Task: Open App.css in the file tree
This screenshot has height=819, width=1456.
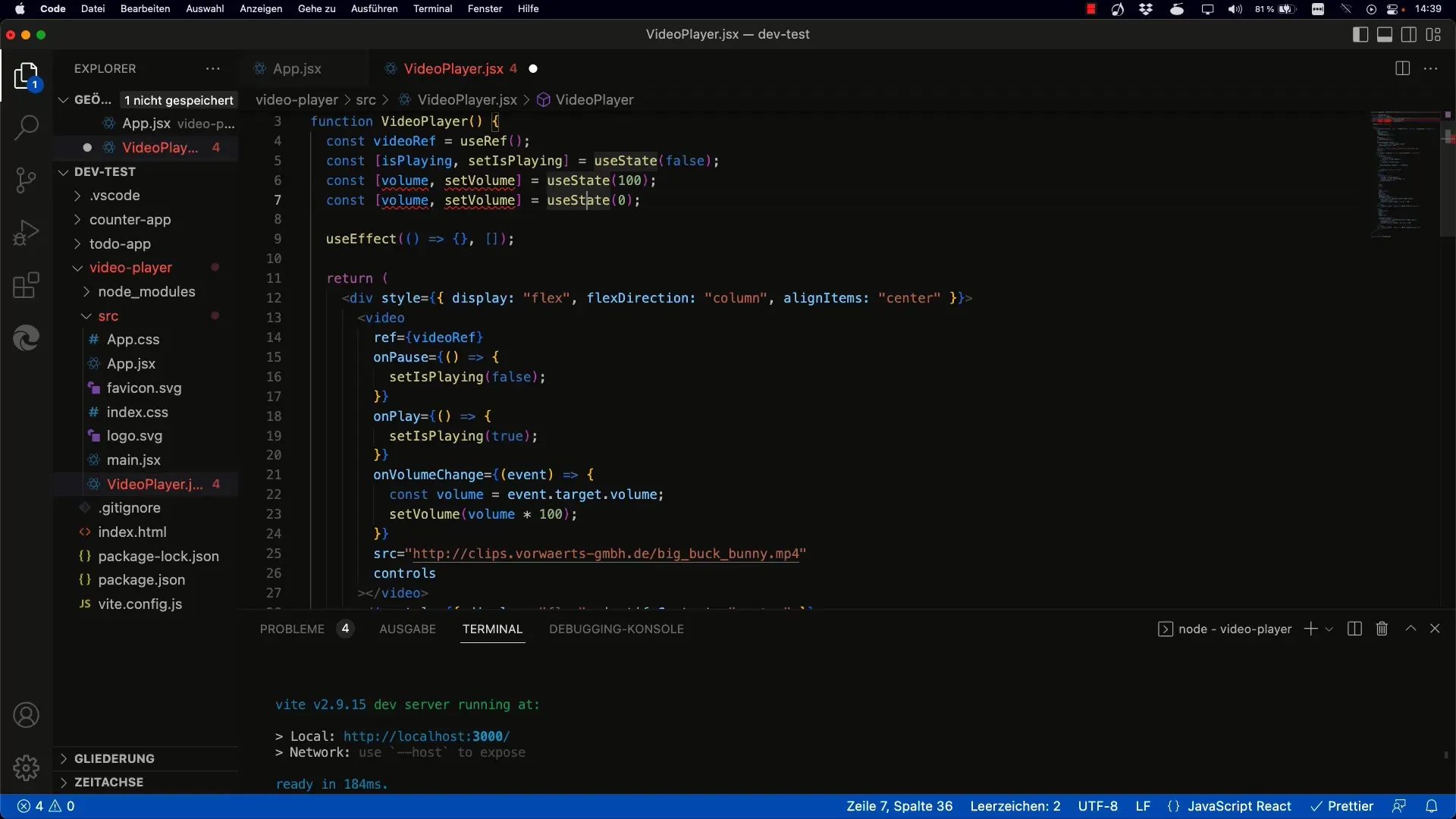Action: tap(133, 340)
